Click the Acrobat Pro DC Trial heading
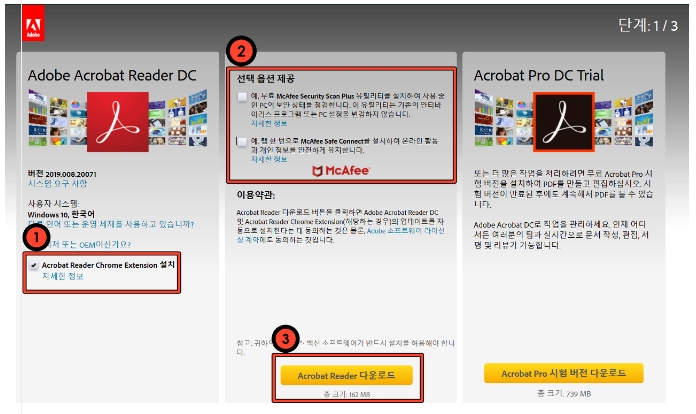The image size is (696, 414). 539,75
